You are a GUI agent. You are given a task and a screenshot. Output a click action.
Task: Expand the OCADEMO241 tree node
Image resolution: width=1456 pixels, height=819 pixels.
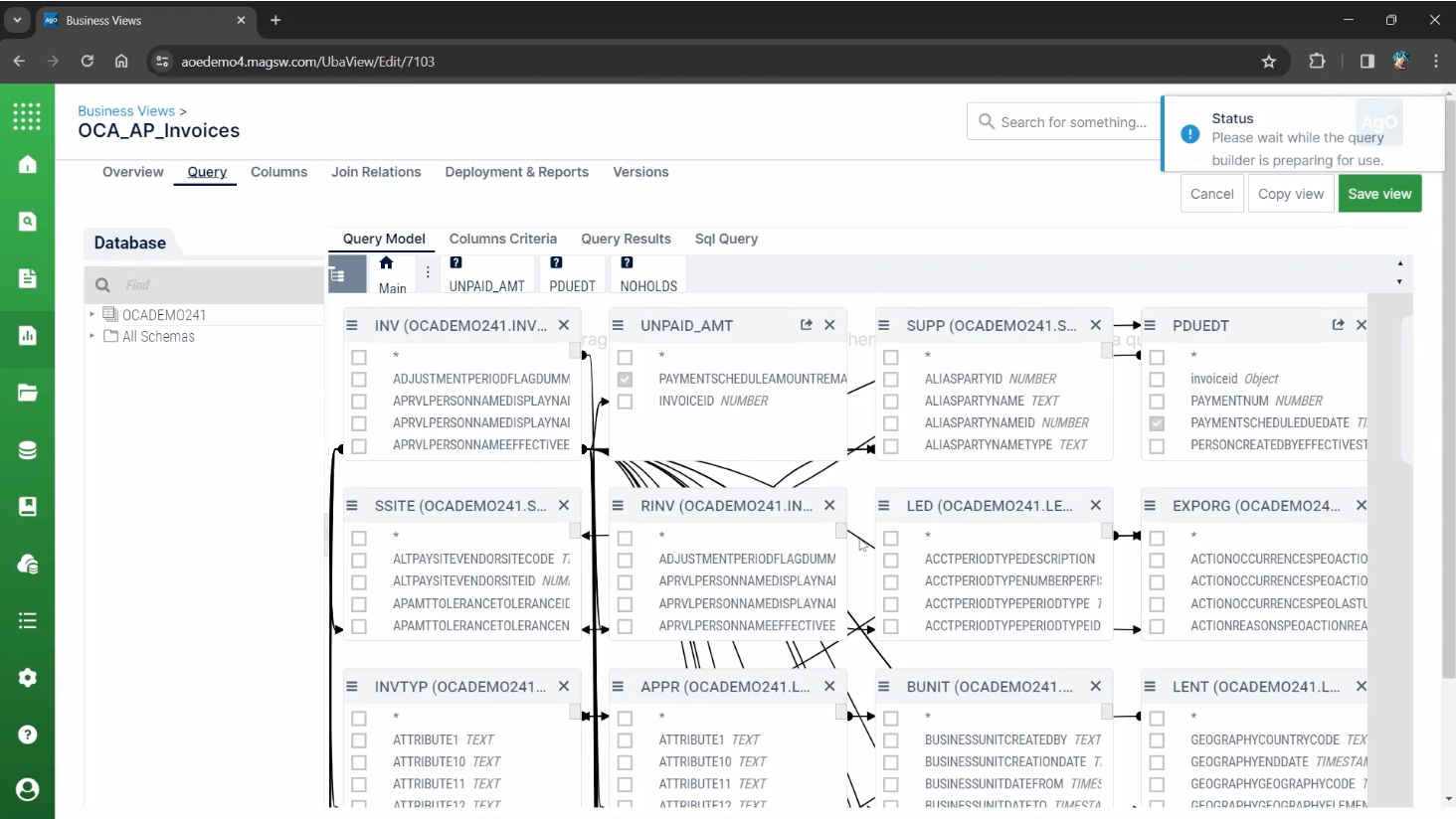pos(92,314)
